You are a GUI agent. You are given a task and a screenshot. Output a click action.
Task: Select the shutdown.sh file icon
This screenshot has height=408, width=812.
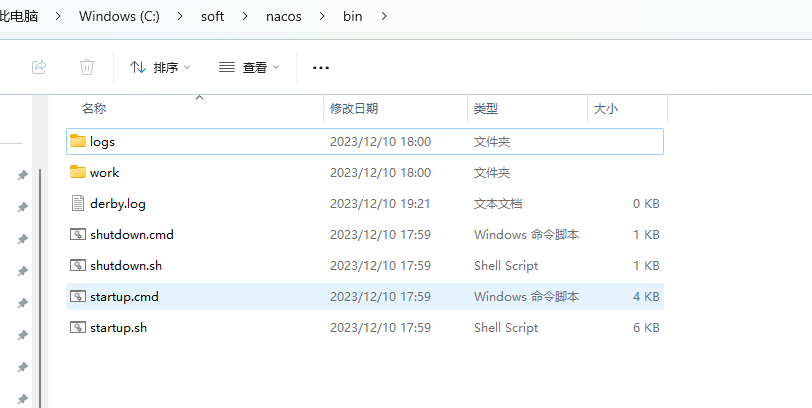click(x=78, y=265)
